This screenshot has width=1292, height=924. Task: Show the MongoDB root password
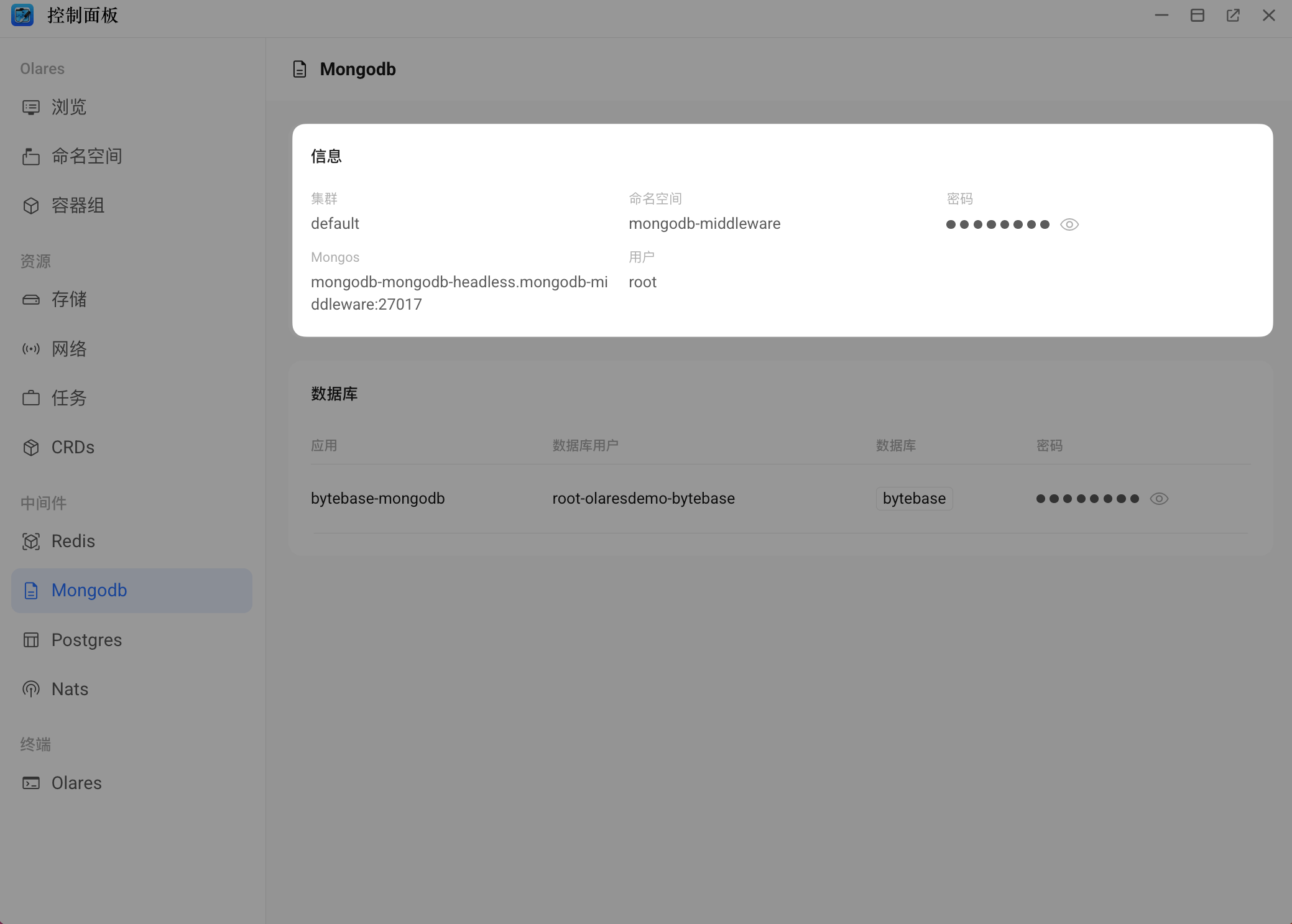(1069, 224)
